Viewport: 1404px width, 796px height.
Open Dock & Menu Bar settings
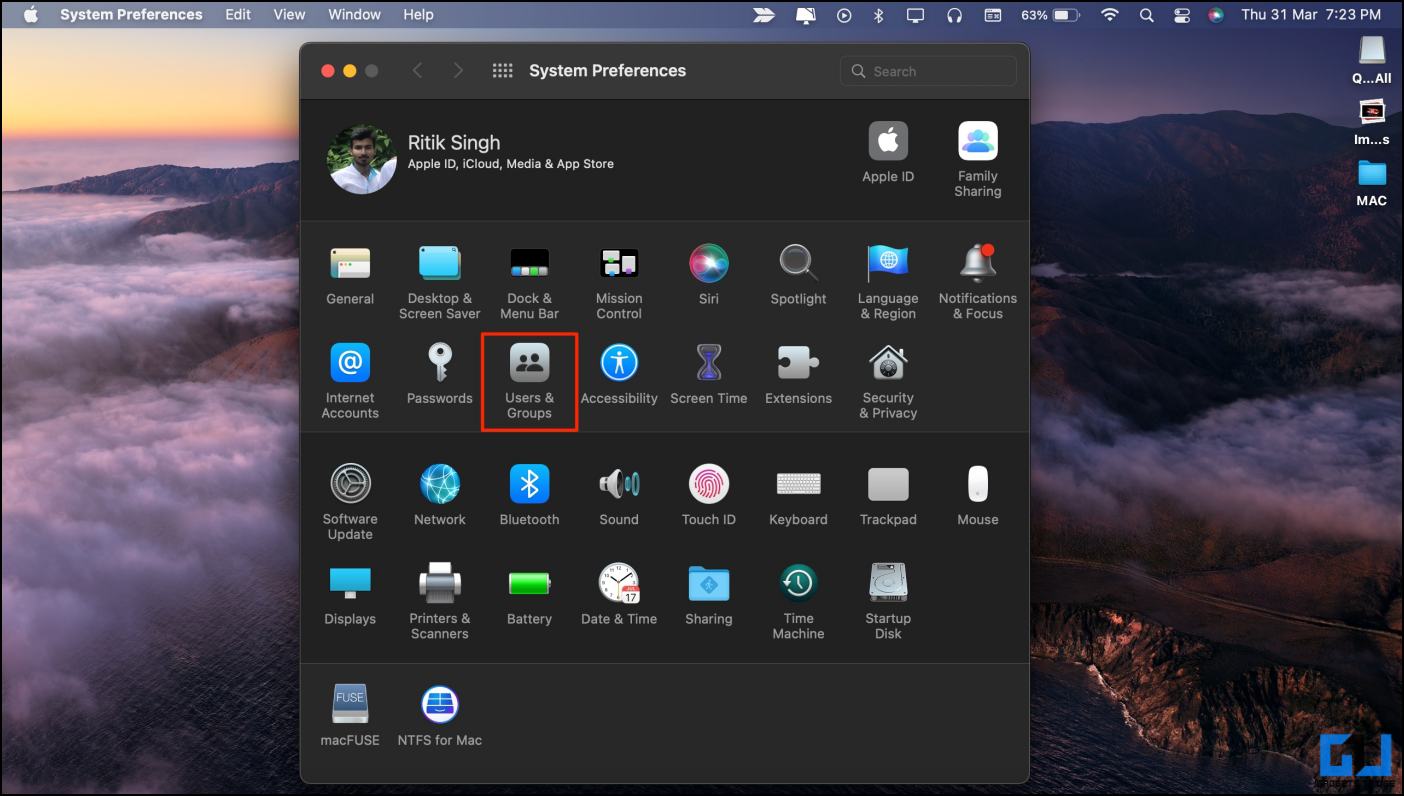pos(529,283)
